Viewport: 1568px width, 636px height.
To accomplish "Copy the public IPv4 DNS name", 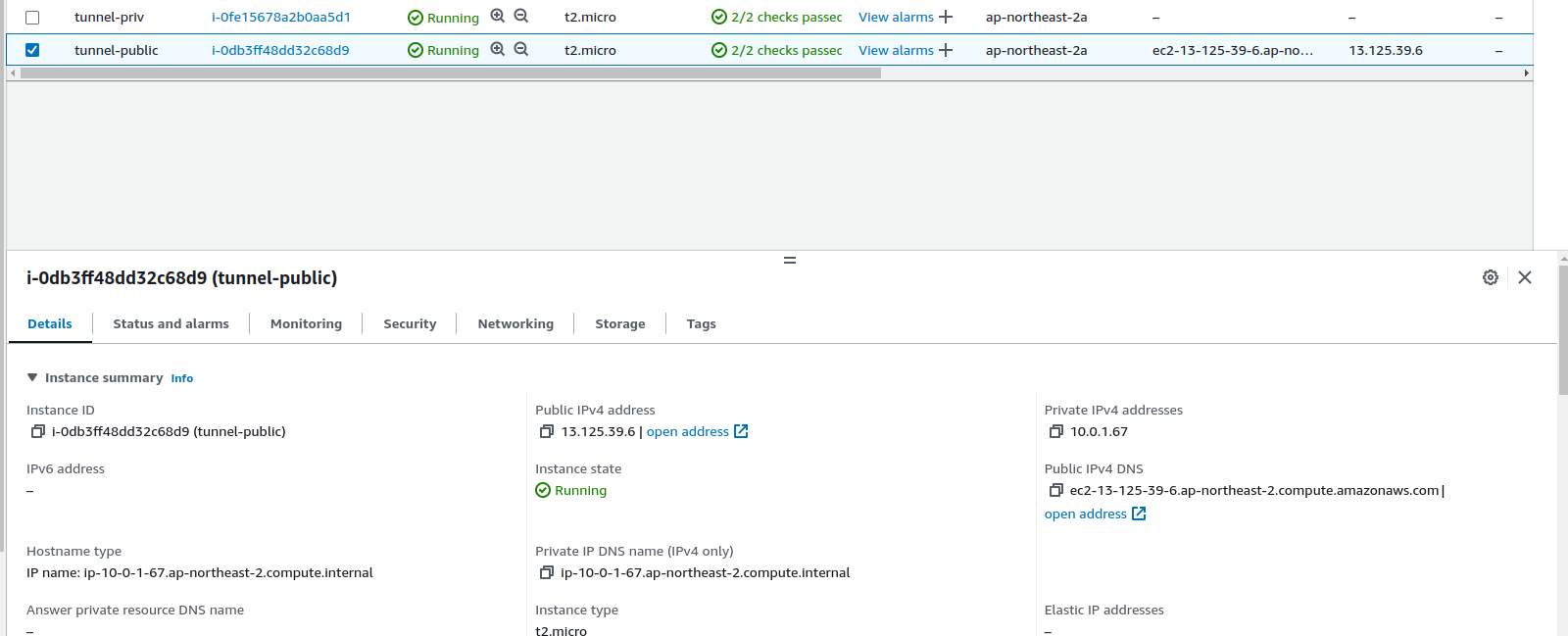I will point(1055,490).
